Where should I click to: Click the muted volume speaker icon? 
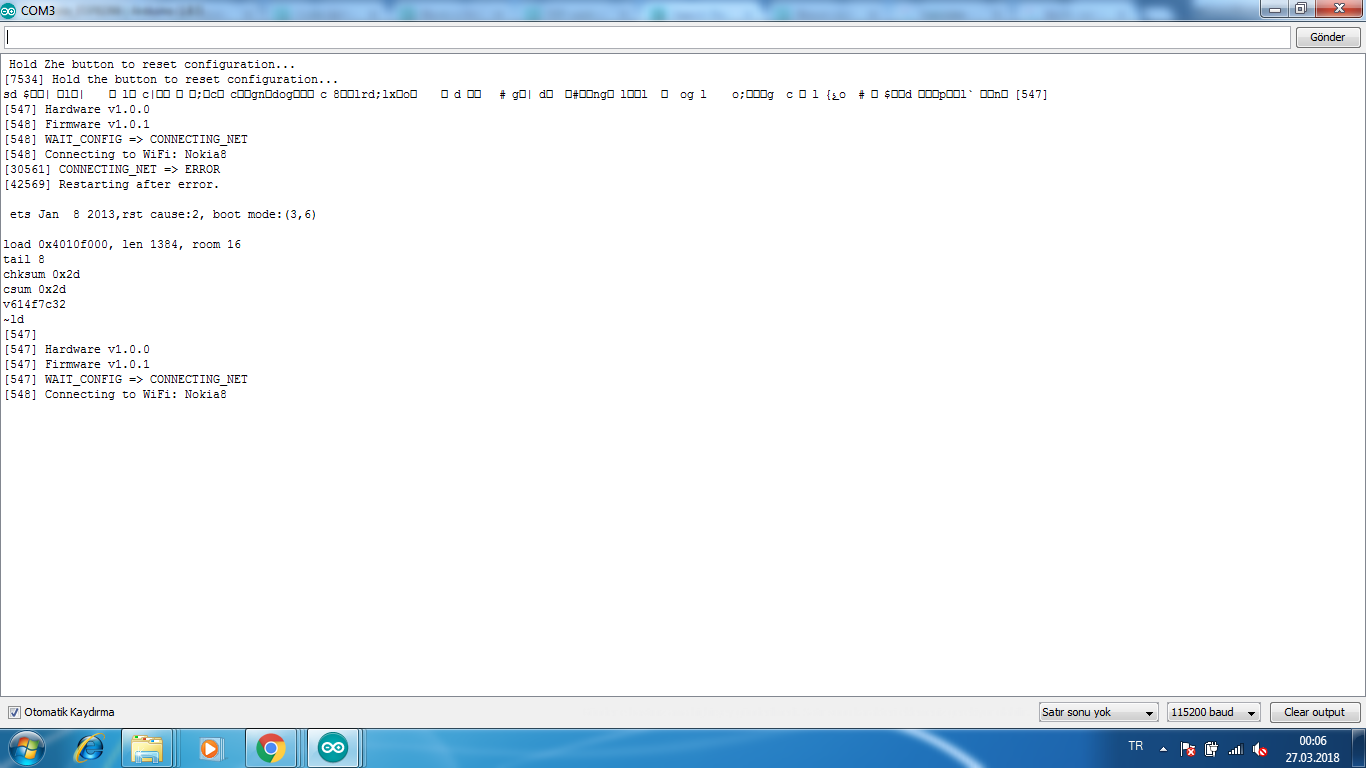pos(1260,749)
